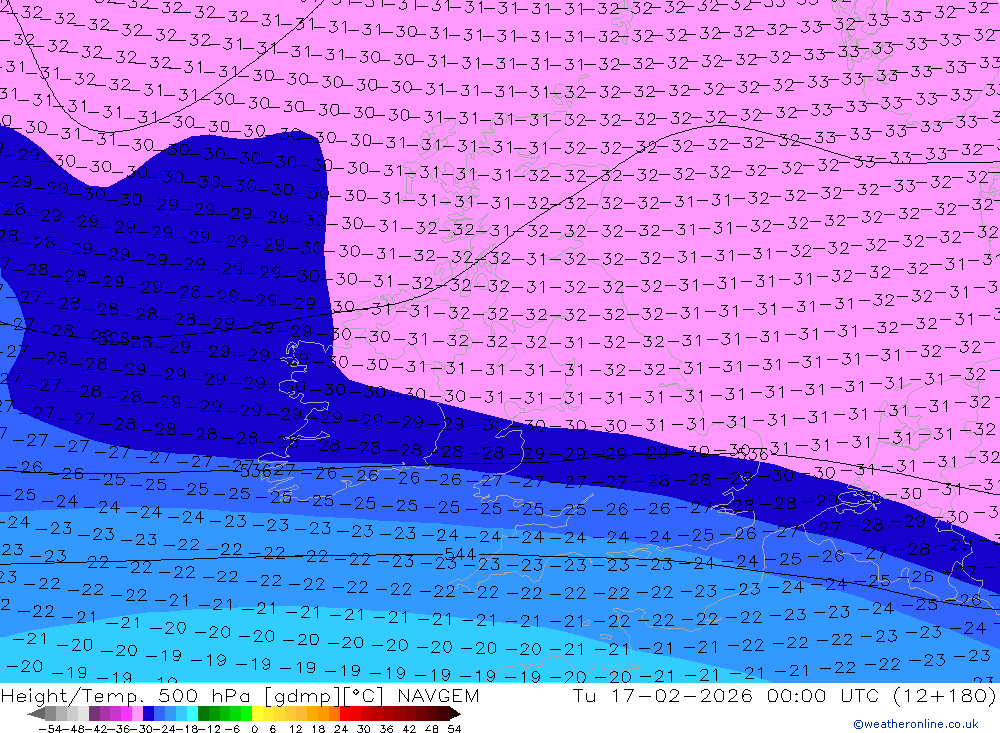Image resolution: width=1000 pixels, height=733 pixels.
Task: Click the date 17-02-2026
Action: pos(682,695)
